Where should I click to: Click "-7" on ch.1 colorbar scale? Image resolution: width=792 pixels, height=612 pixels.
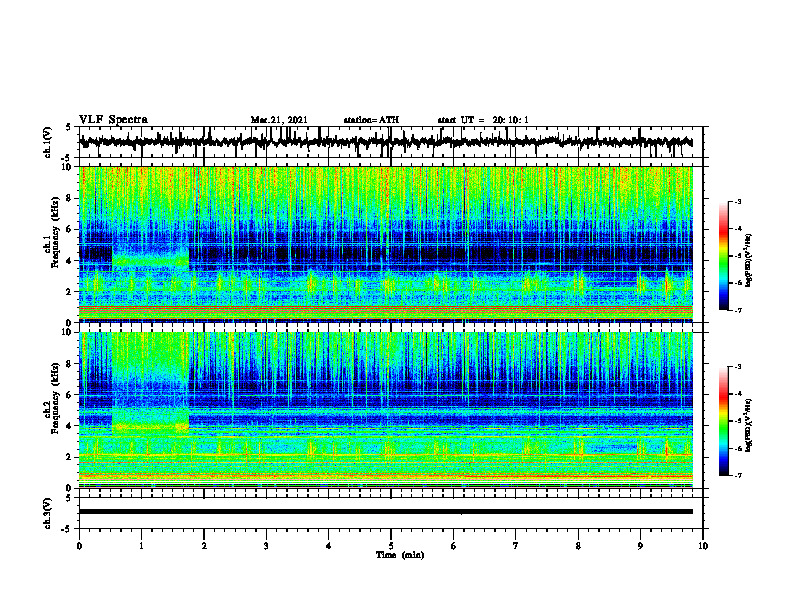(x=738, y=310)
